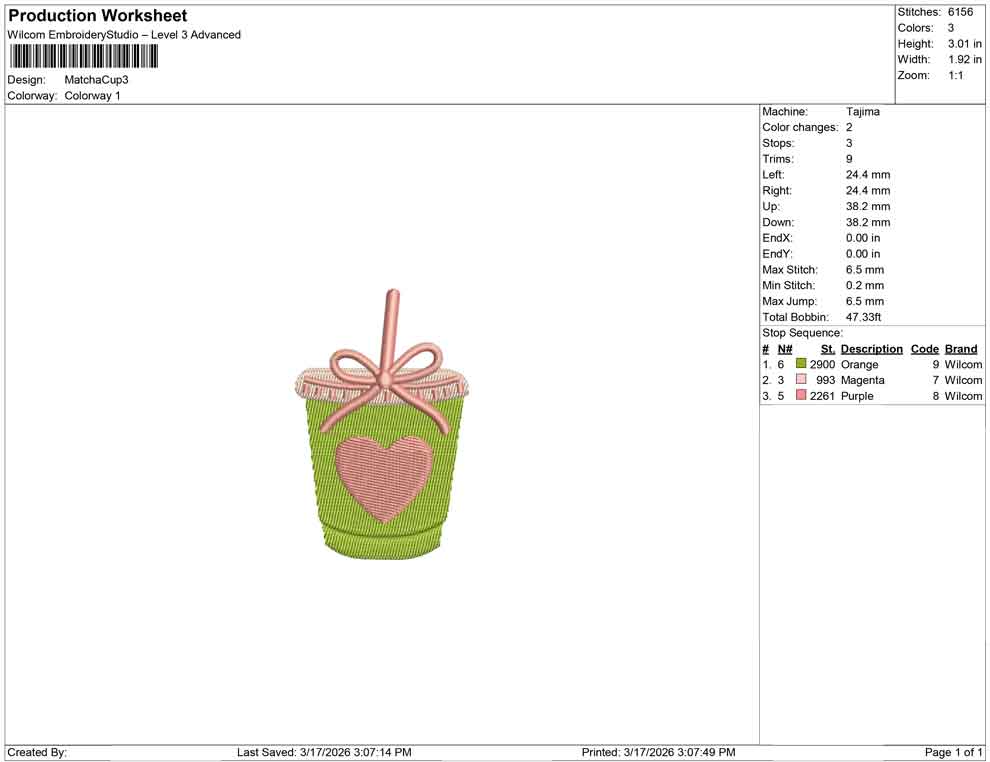Click the St. column header
The height and width of the screenshot is (762, 990).
tap(827, 349)
